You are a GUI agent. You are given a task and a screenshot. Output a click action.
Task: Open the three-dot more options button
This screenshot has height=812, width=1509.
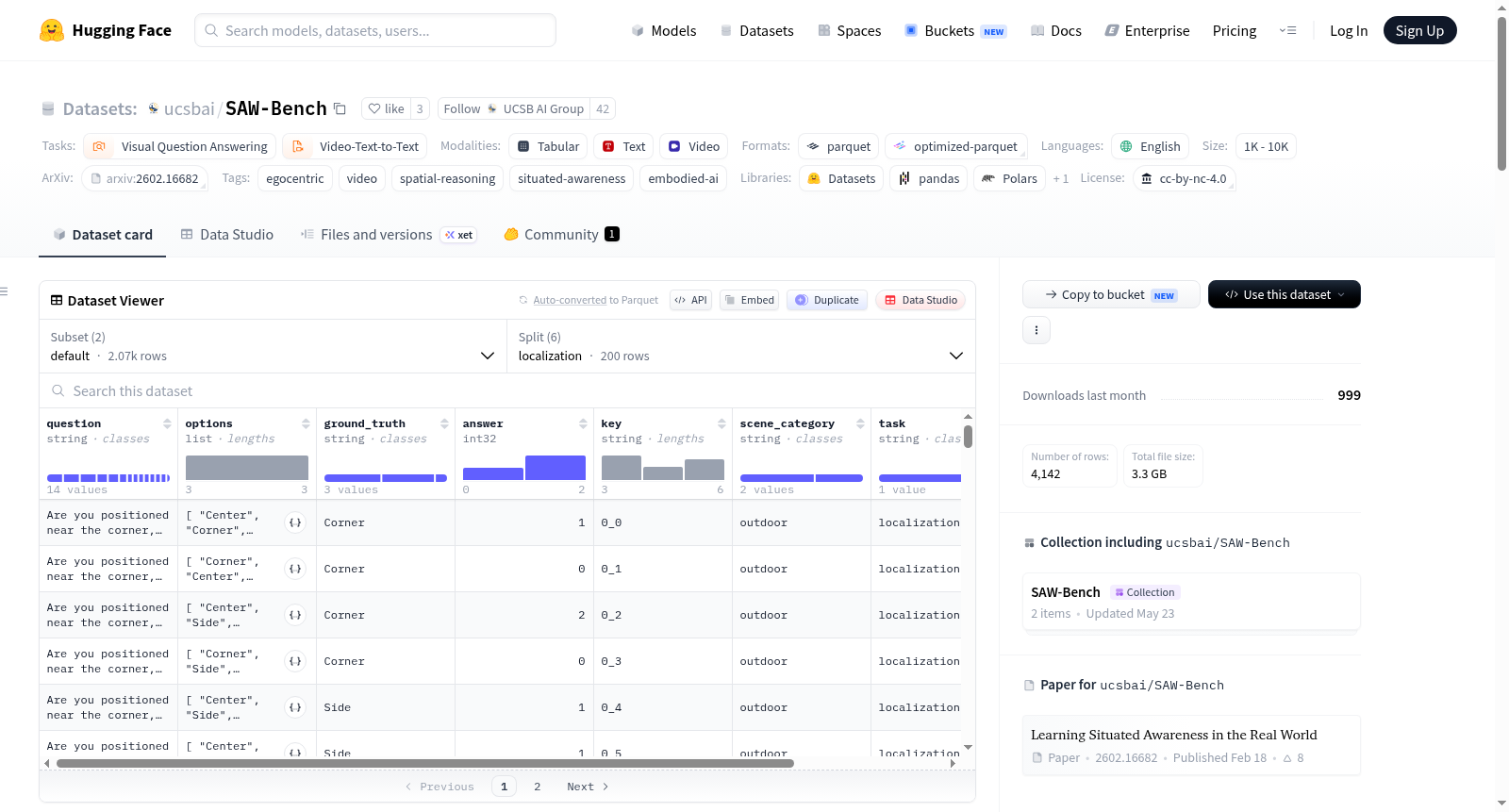[x=1036, y=330]
